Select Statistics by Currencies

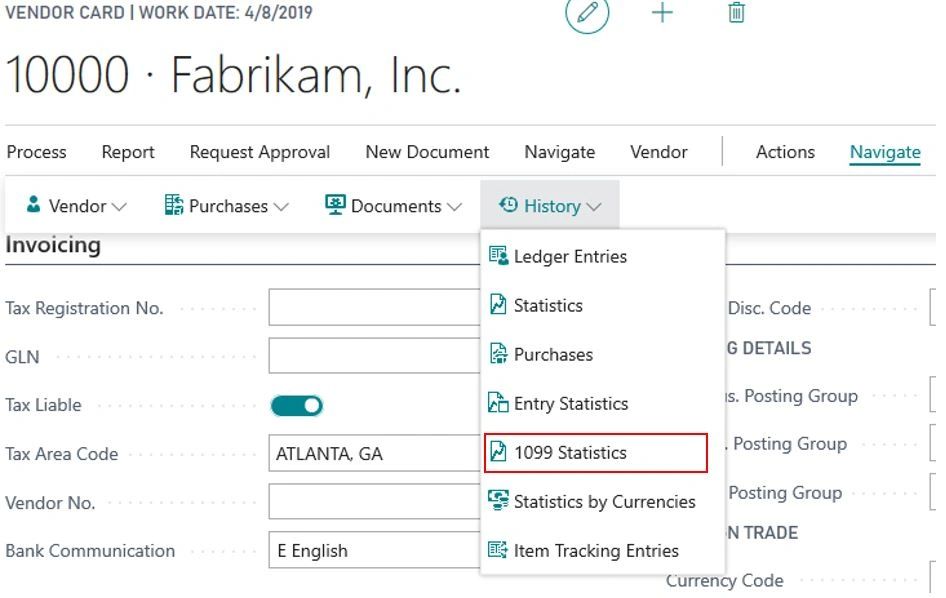(x=602, y=501)
